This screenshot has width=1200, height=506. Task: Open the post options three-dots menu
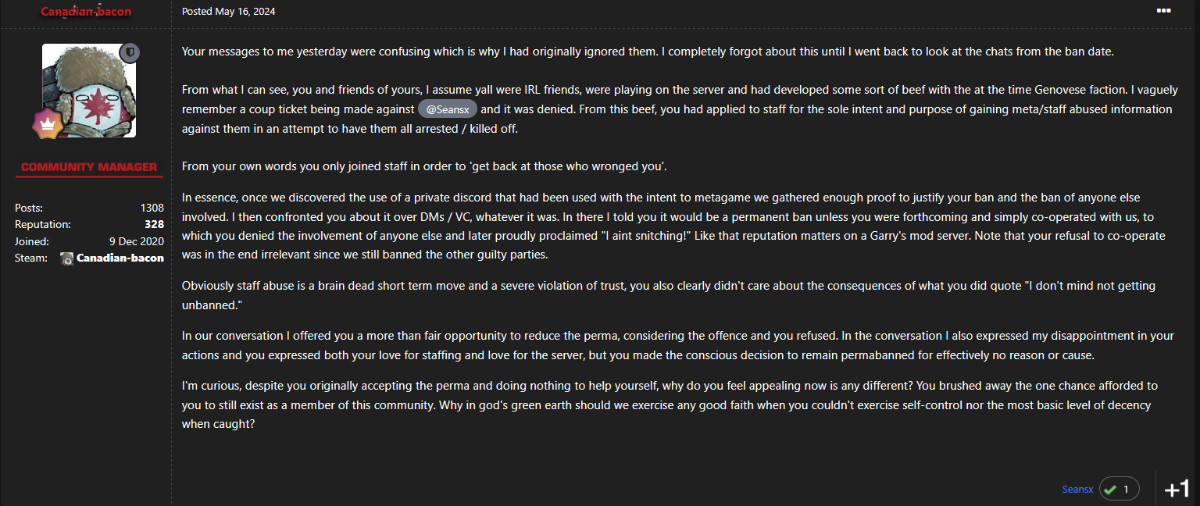(1163, 11)
